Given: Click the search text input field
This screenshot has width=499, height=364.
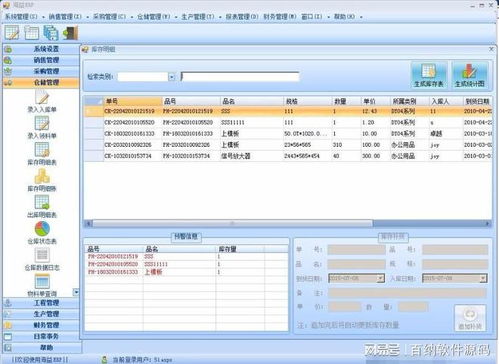Looking at the screenshot, I should [240, 77].
